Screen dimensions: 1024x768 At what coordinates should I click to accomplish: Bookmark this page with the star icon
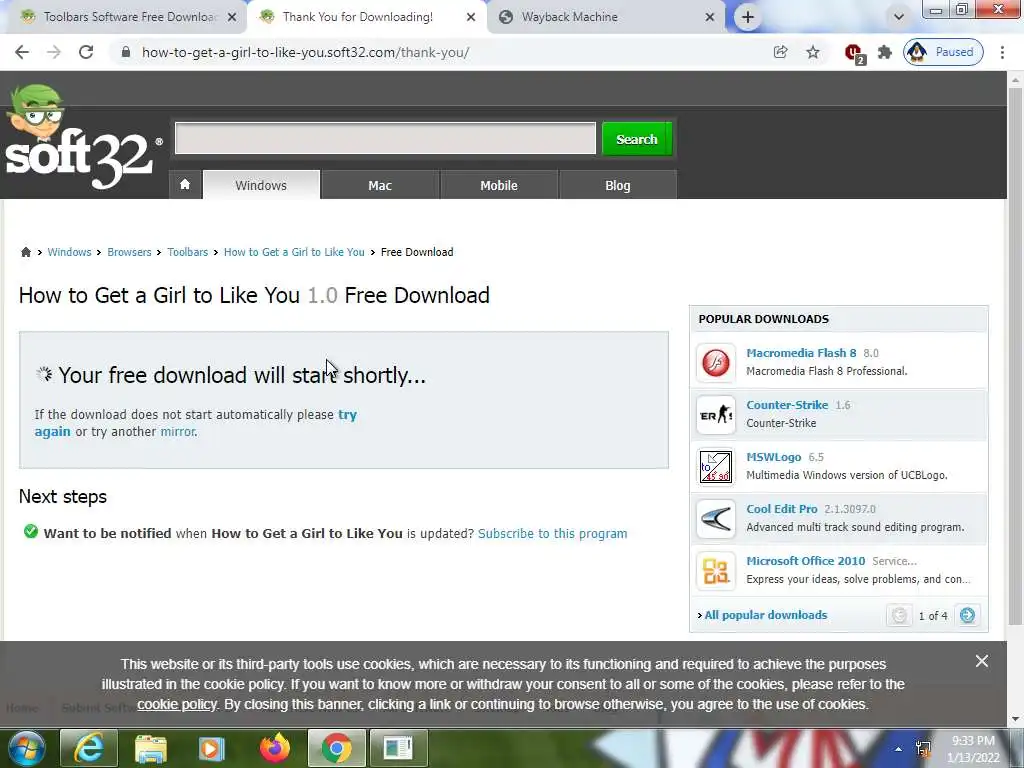(812, 52)
